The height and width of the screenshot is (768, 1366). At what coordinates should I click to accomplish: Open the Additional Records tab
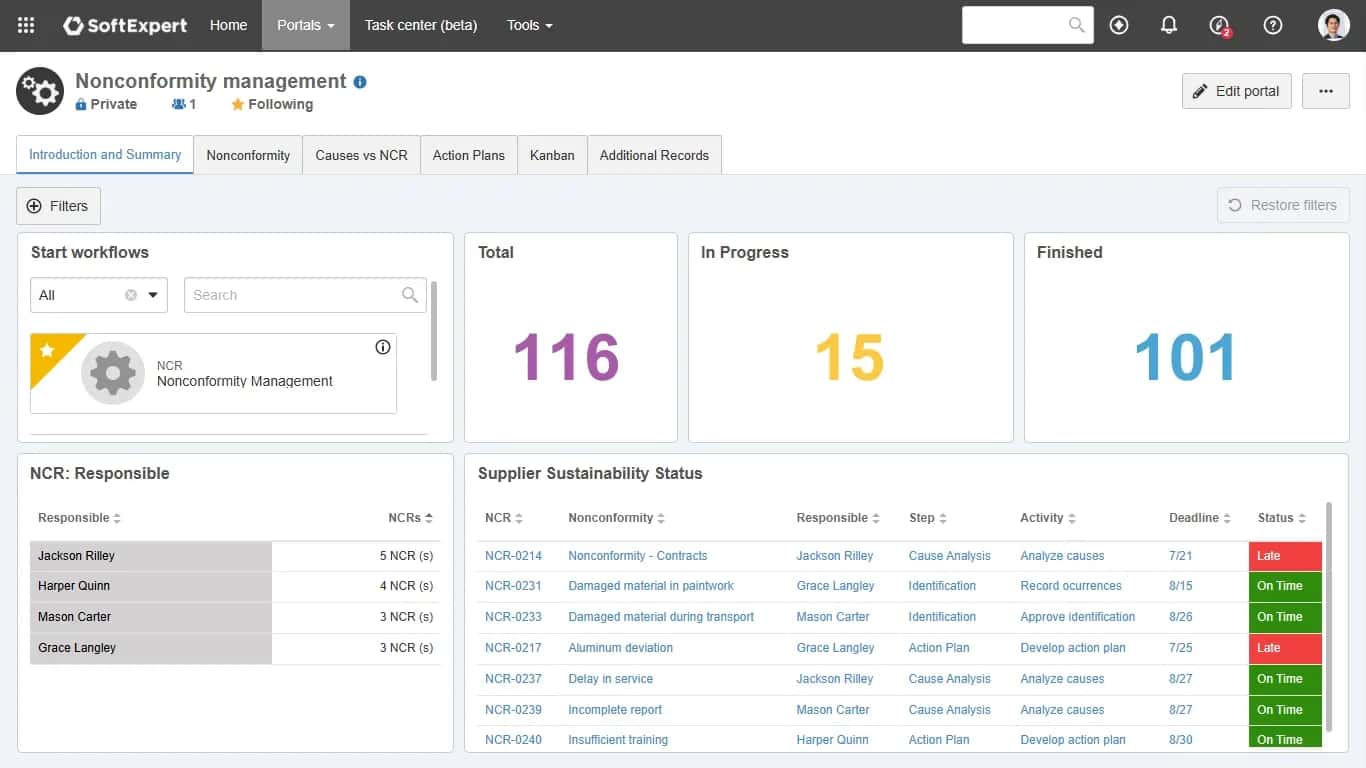654,155
